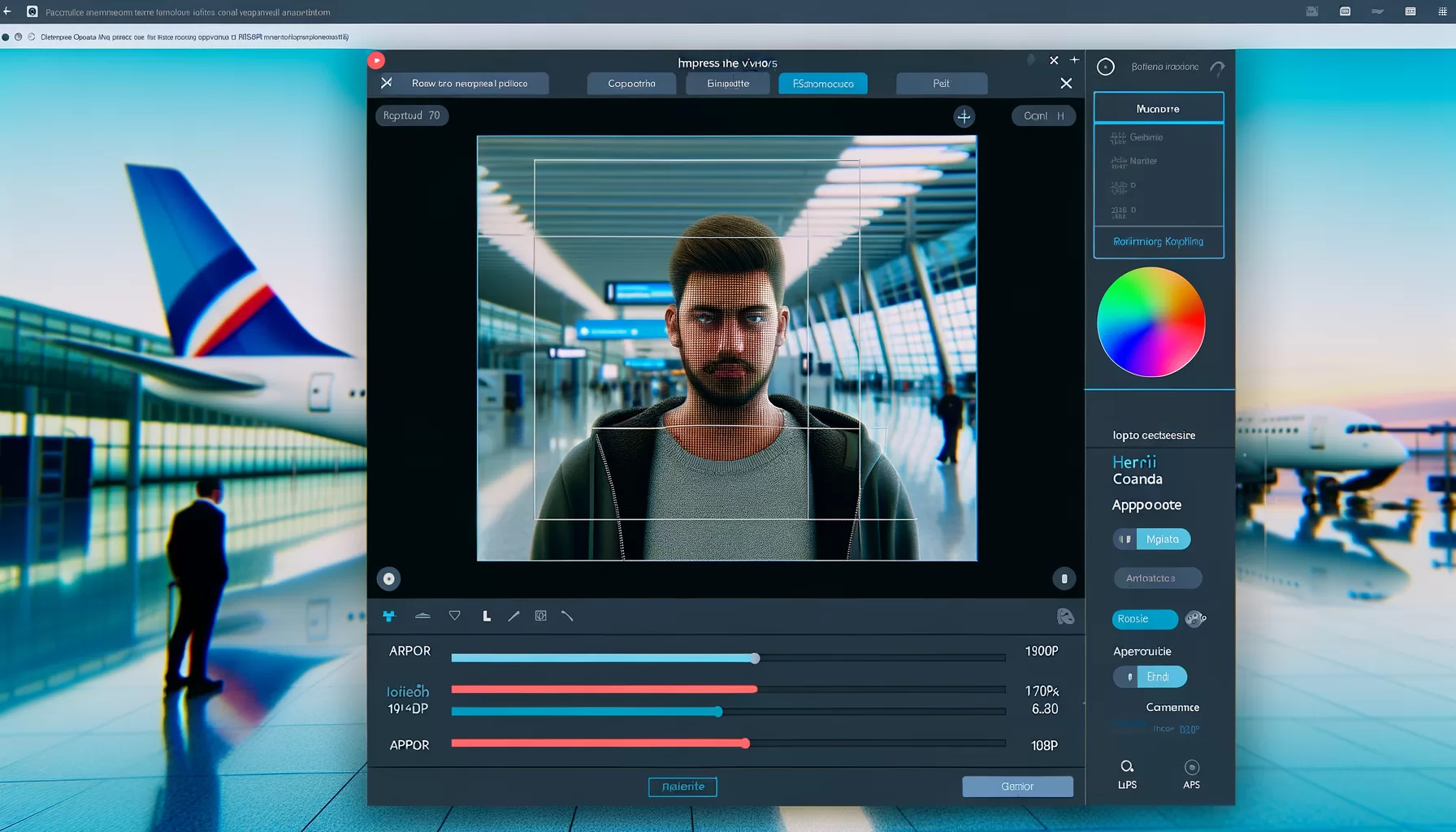The image size is (1456, 832).
Task: Click the 'Appooote' label
Action: pos(1146,505)
